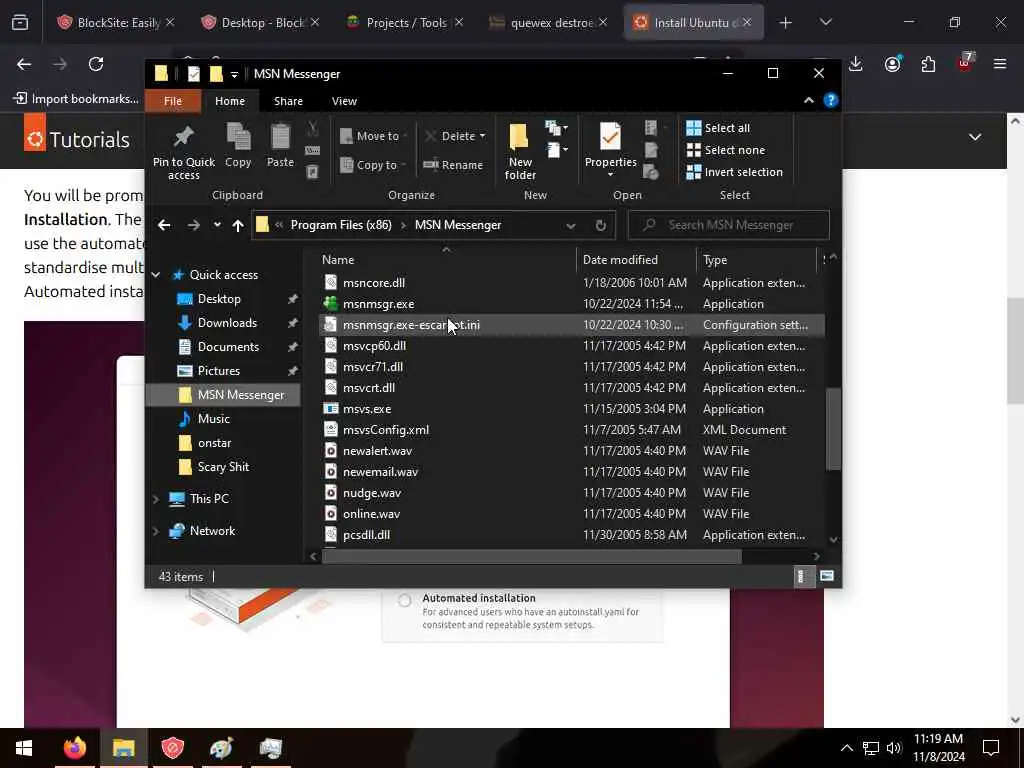Click the Paste ribbon icon
This screenshot has width=1024, height=768.
pyautogui.click(x=280, y=145)
